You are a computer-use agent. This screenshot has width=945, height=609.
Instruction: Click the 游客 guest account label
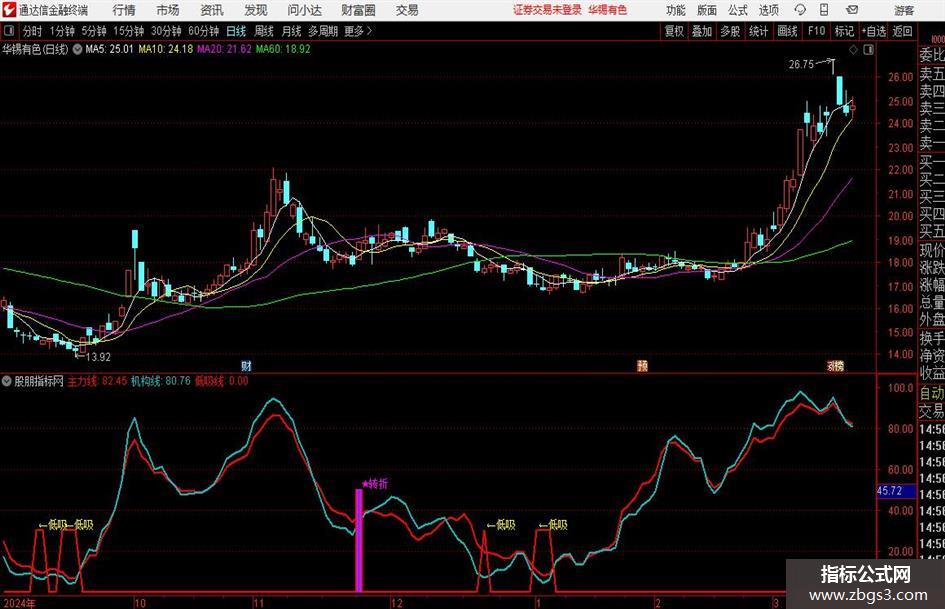(x=904, y=10)
